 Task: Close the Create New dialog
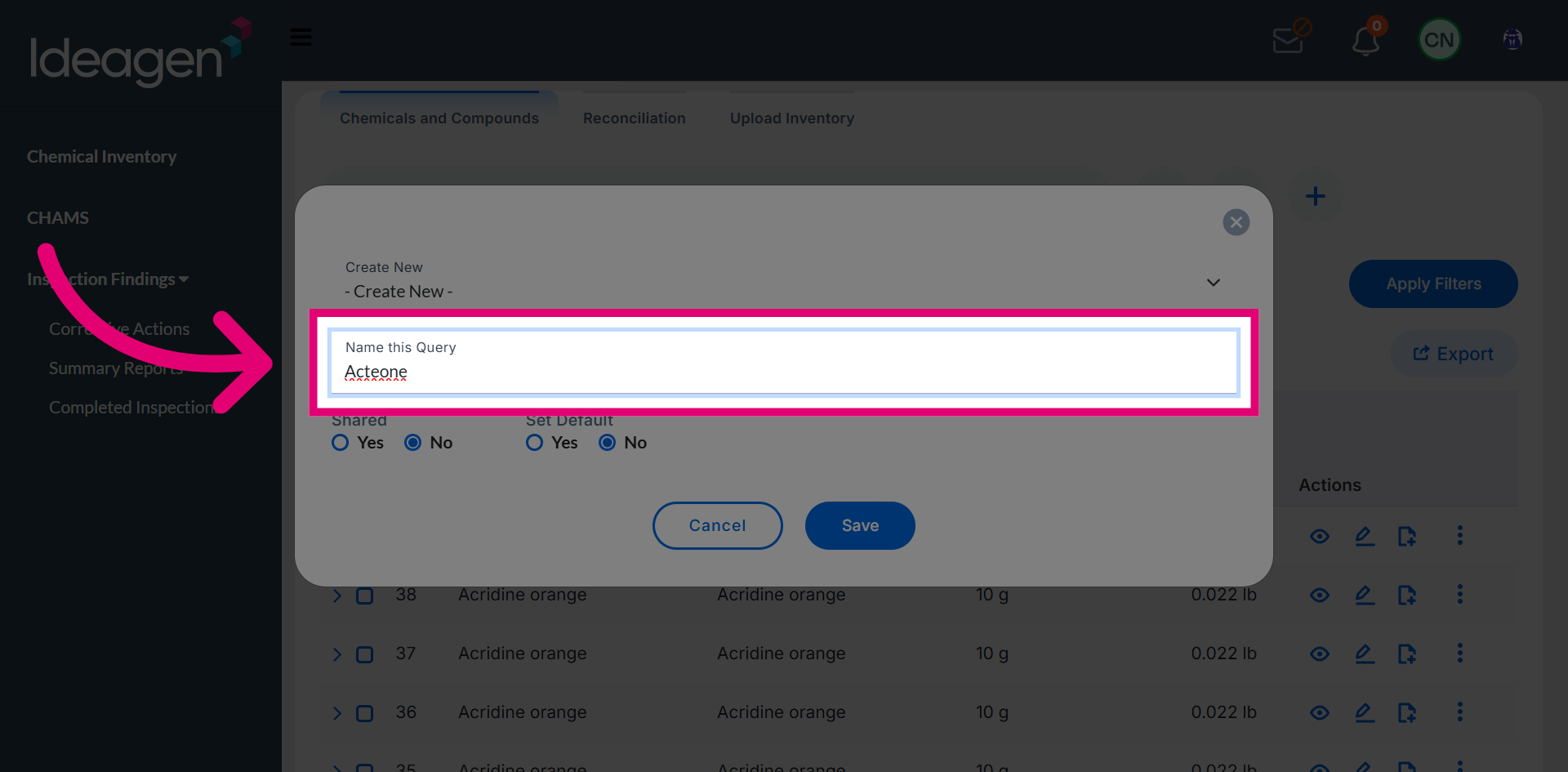1236,222
